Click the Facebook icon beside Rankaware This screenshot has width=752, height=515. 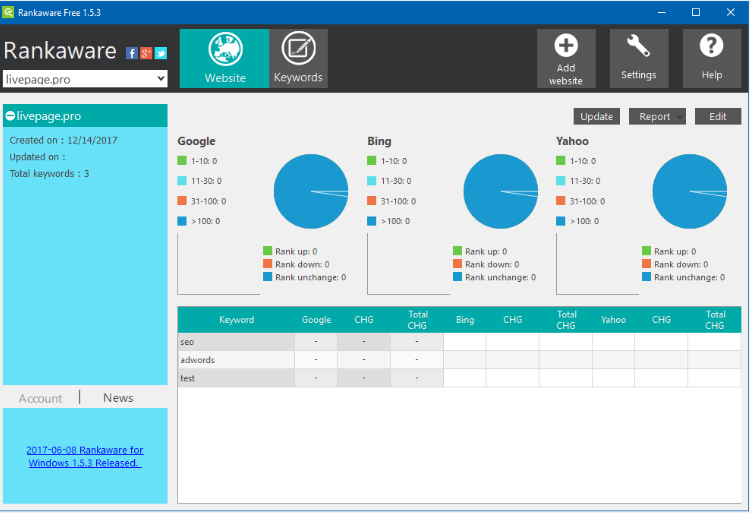pyautogui.click(x=132, y=53)
